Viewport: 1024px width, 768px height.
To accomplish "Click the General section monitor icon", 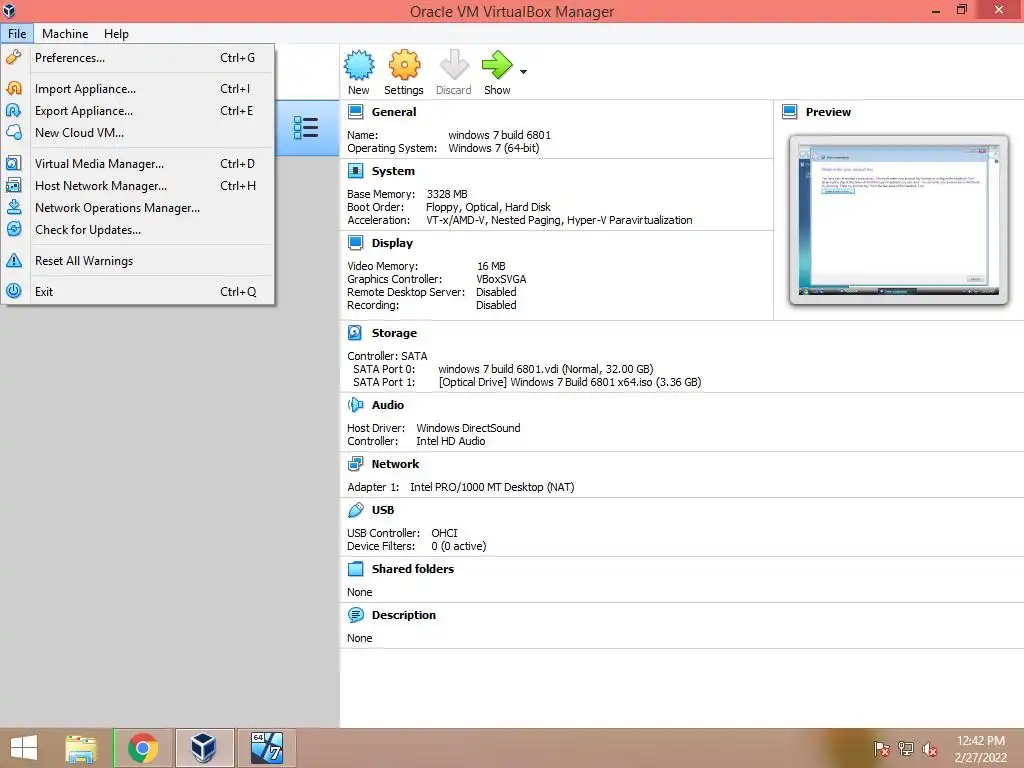I will tap(355, 112).
